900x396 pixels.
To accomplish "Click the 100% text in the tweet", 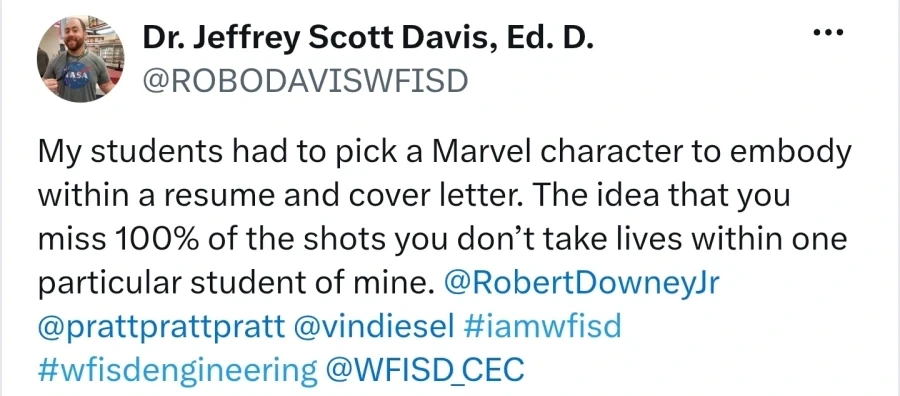I will coord(149,239).
